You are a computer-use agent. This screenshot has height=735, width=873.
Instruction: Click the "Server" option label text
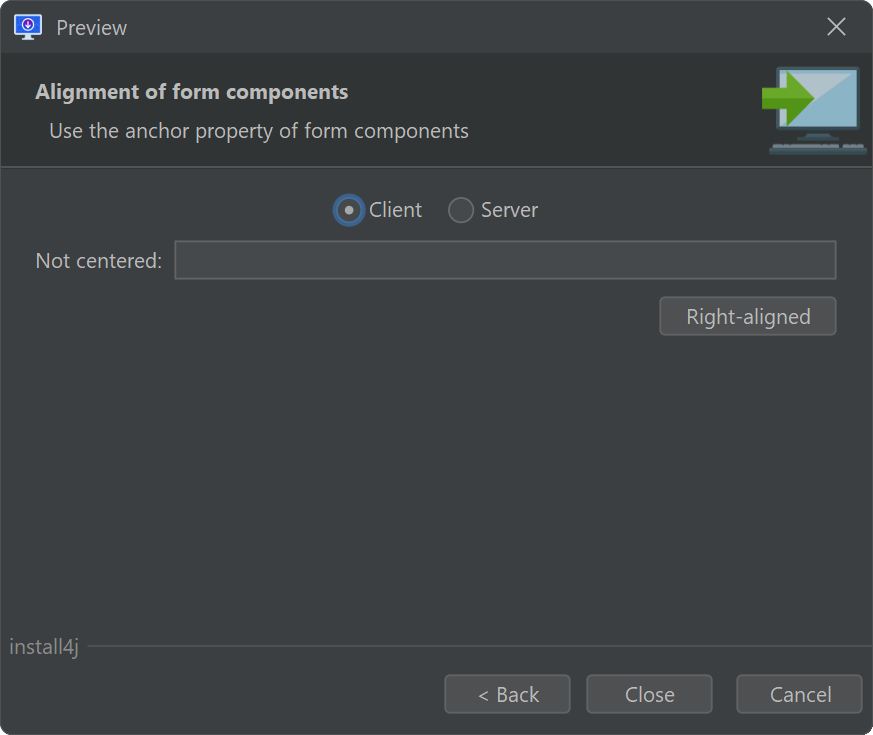point(509,210)
